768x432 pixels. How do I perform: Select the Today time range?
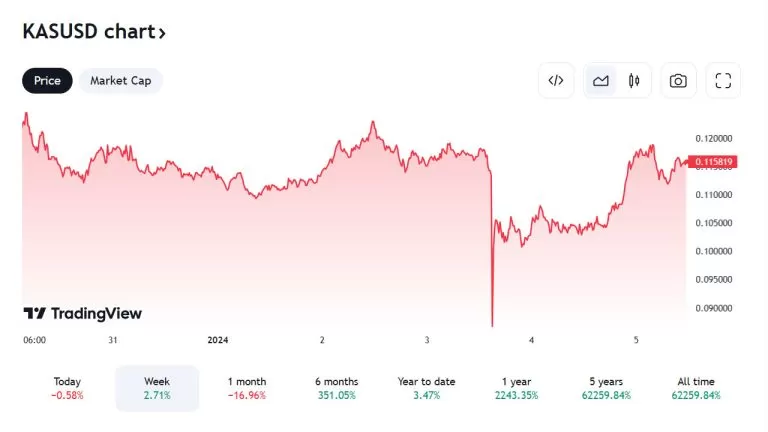click(67, 388)
